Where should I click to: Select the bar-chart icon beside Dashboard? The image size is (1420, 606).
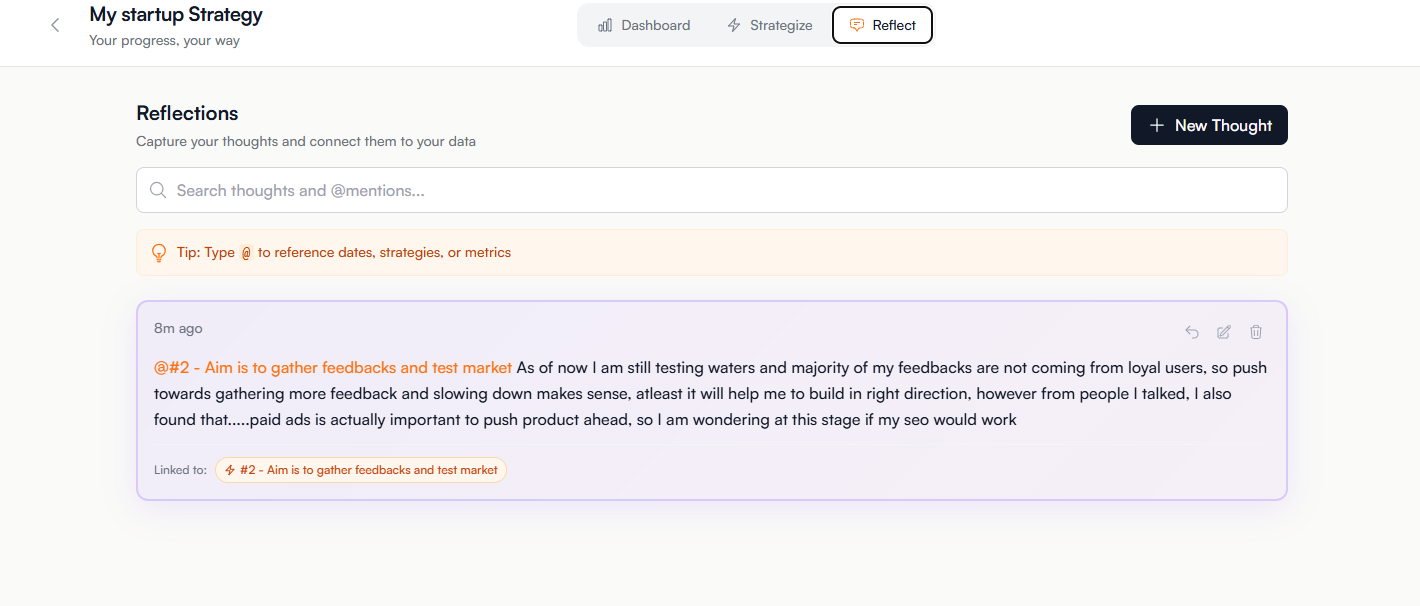click(605, 24)
